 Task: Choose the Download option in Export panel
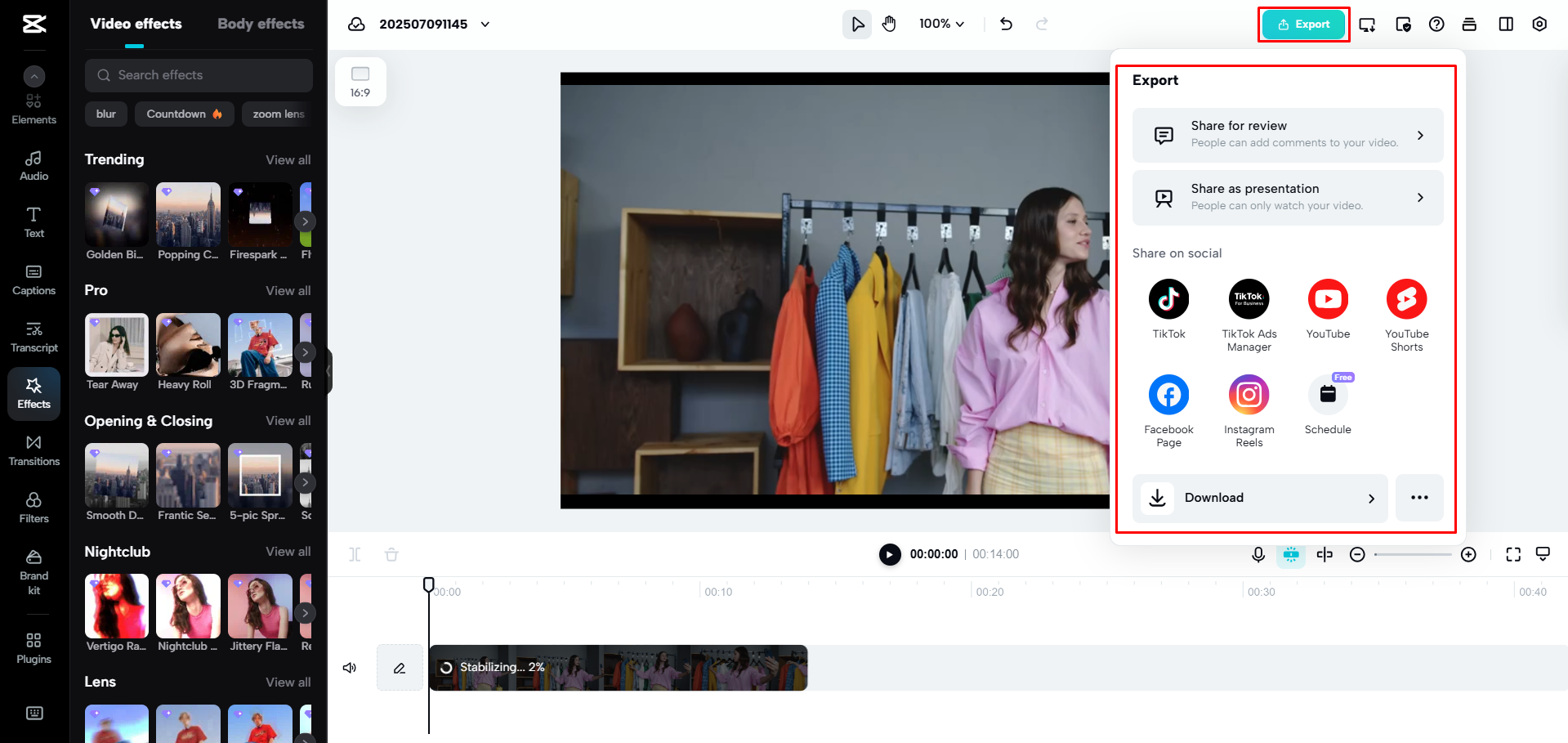pyautogui.click(x=1259, y=498)
